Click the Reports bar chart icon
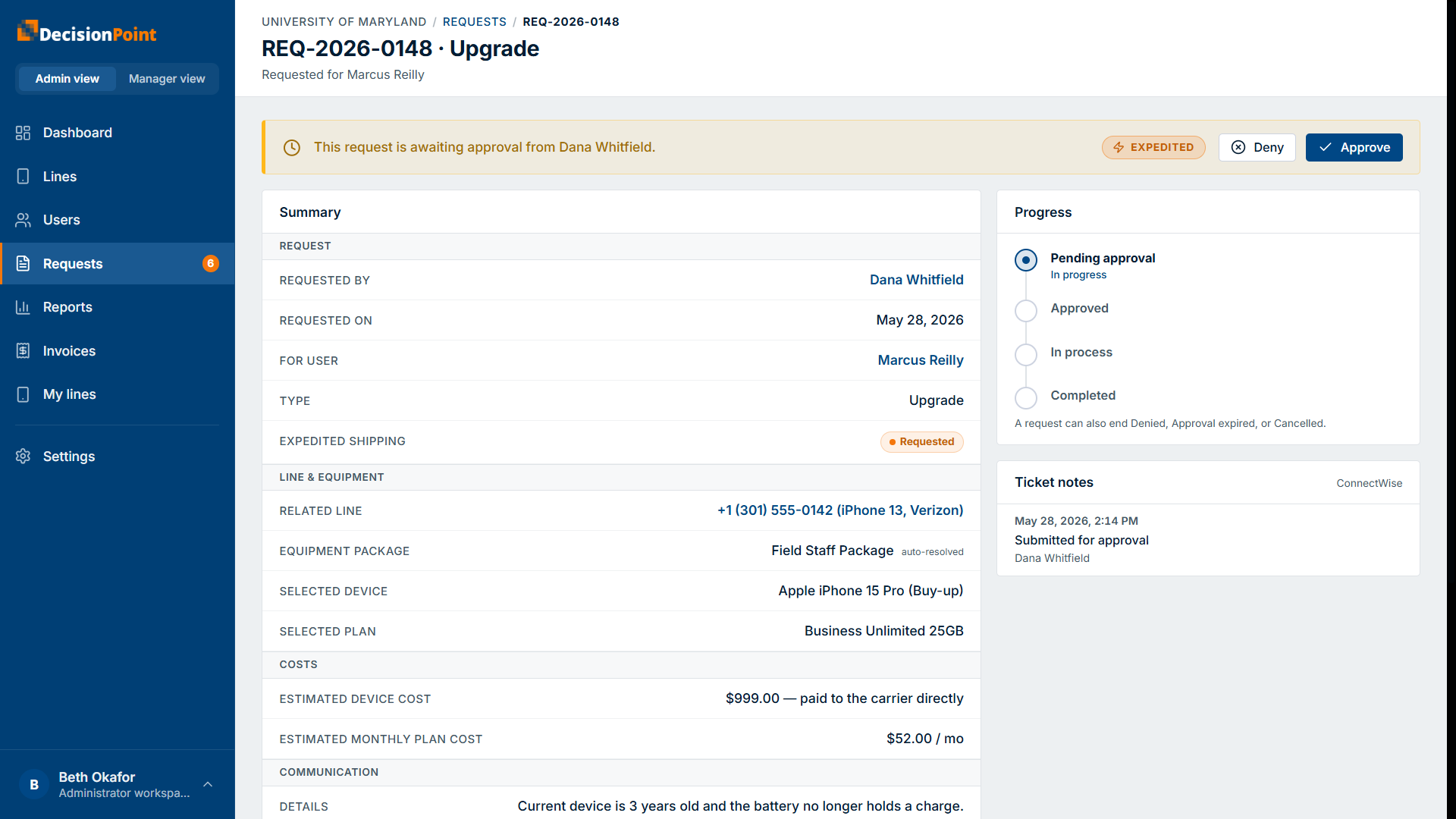Screen dimensions: 1456x819 pyautogui.click(x=23, y=307)
